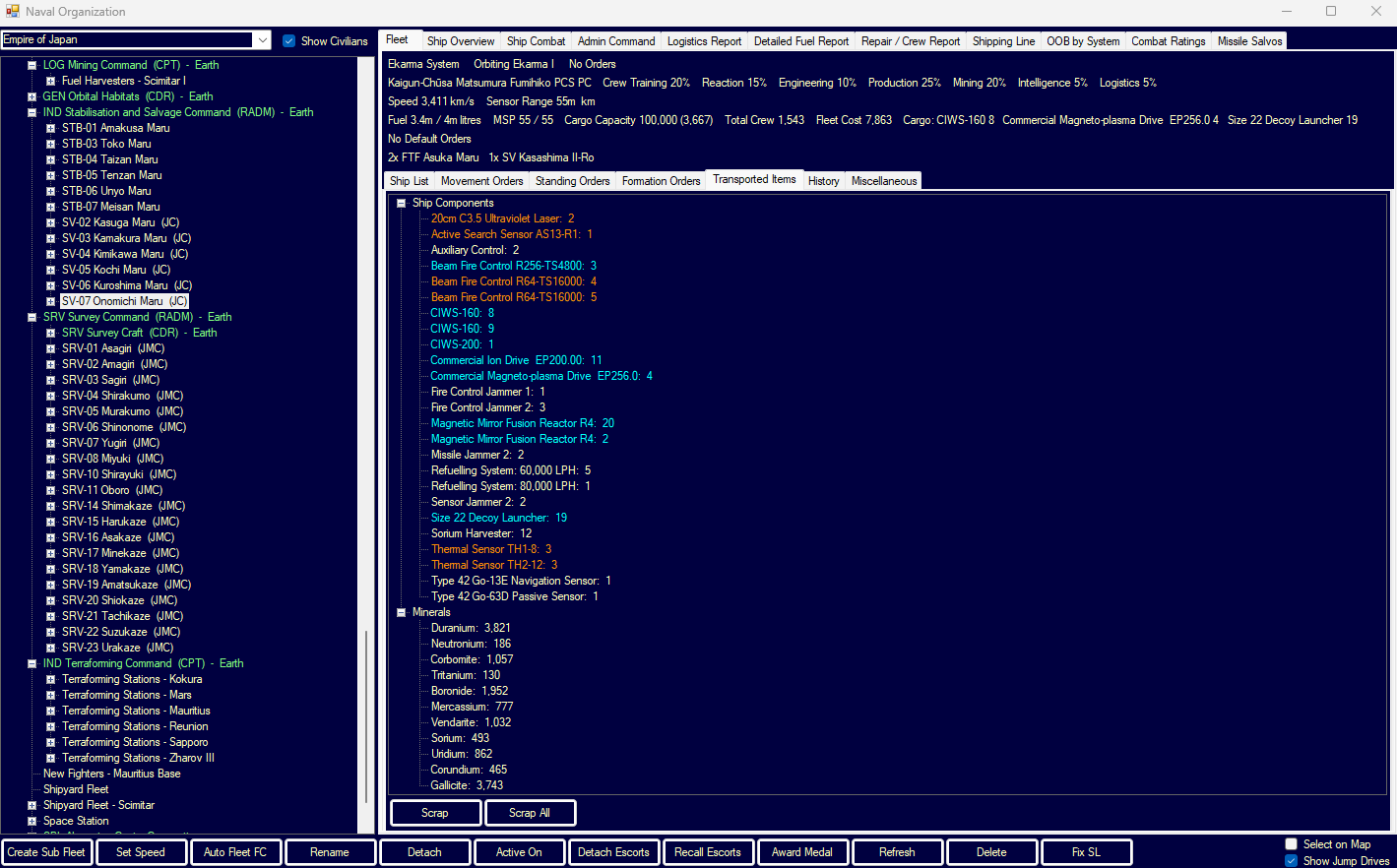
Task: Expand Terraforming Stations - Mars node
Action: [x=50, y=695]
